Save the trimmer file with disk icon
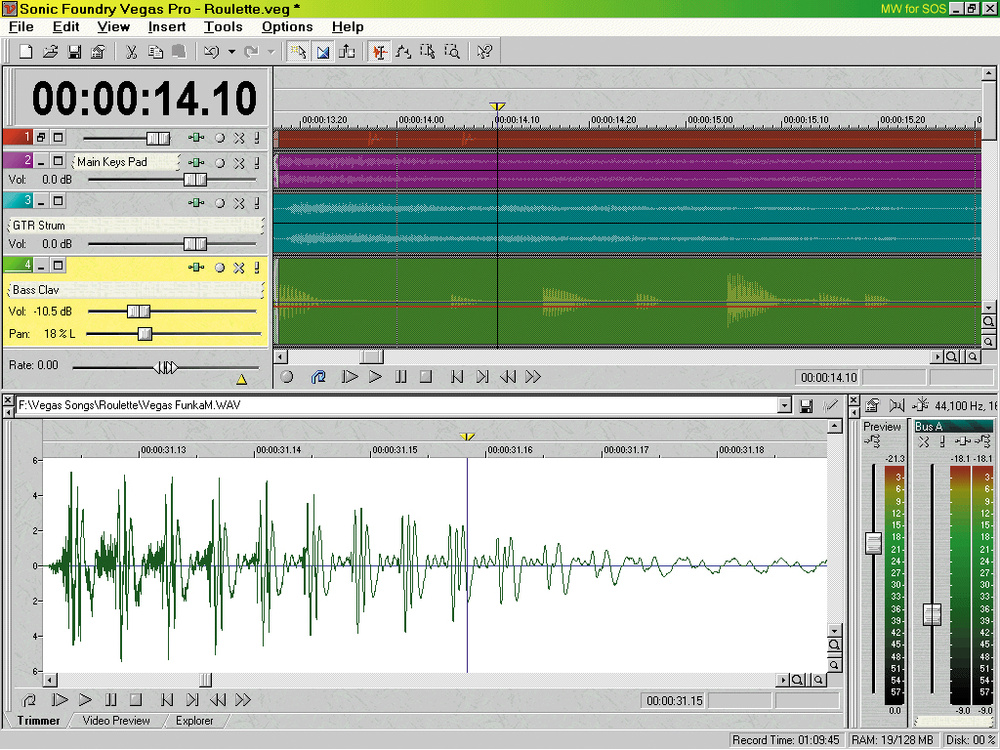The image size is (1000, 750). (805, 405)
